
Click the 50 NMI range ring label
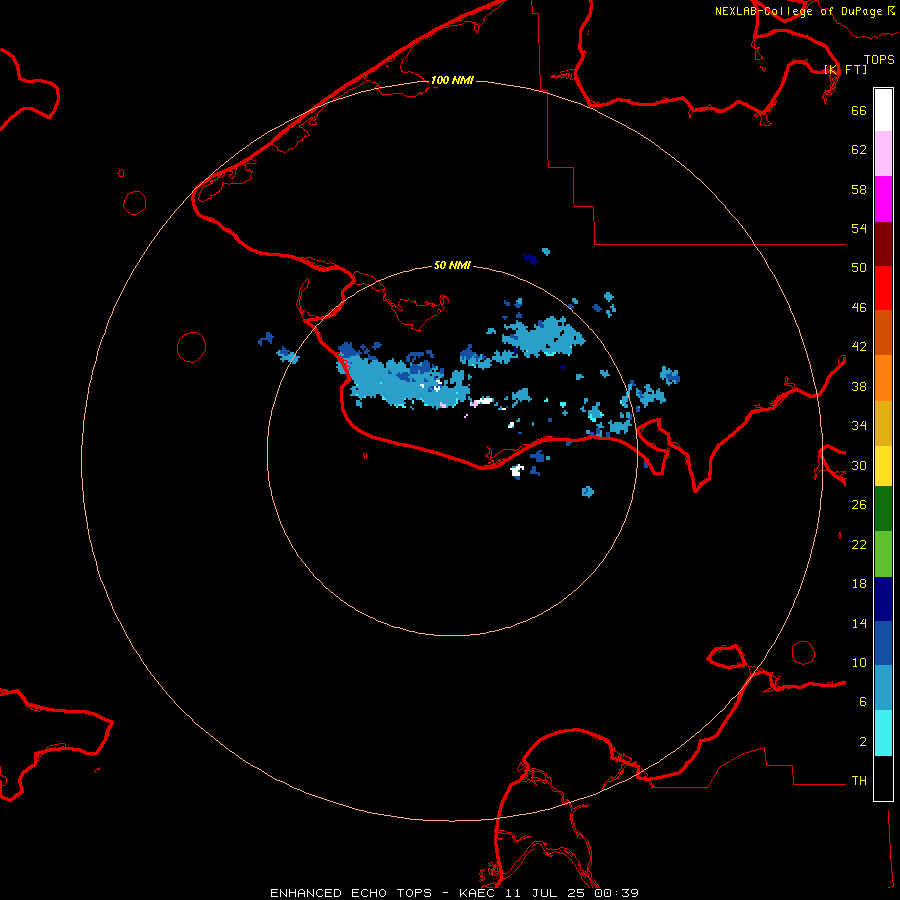pyautogui.click(x=452, y=265)
